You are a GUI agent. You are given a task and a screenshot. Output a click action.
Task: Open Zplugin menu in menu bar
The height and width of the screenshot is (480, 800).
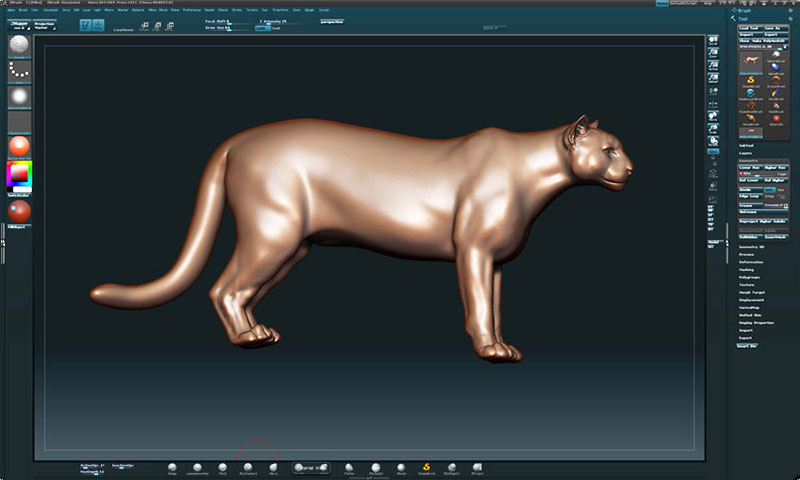coord(309,10)
